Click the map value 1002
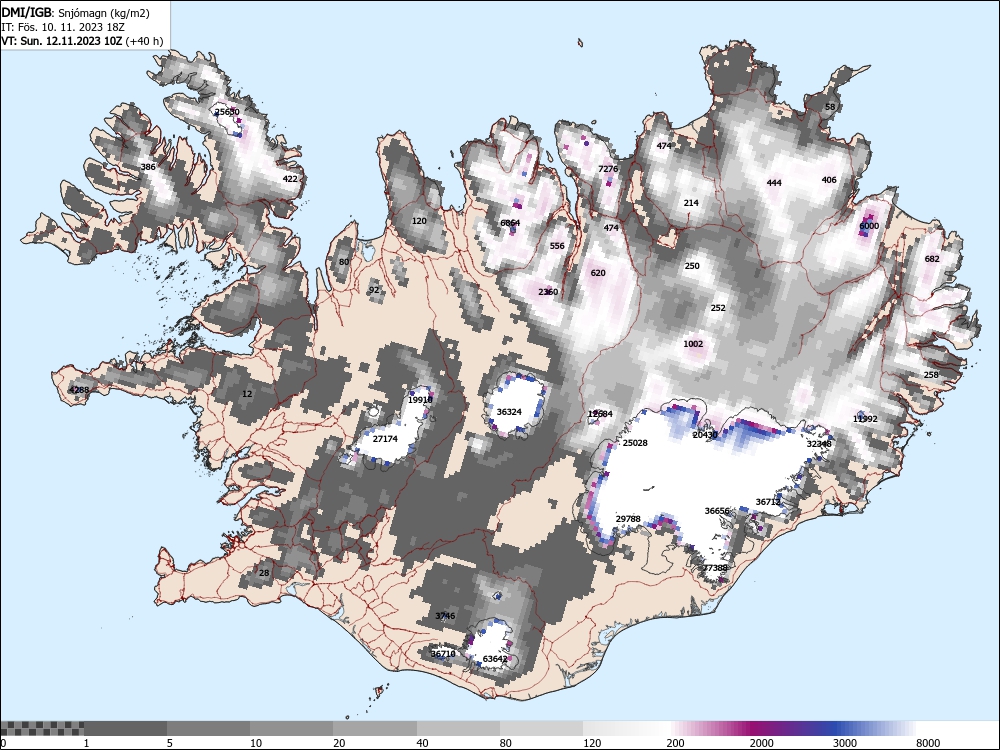This screenshot has height=750, width=1000. pos(693,344)
